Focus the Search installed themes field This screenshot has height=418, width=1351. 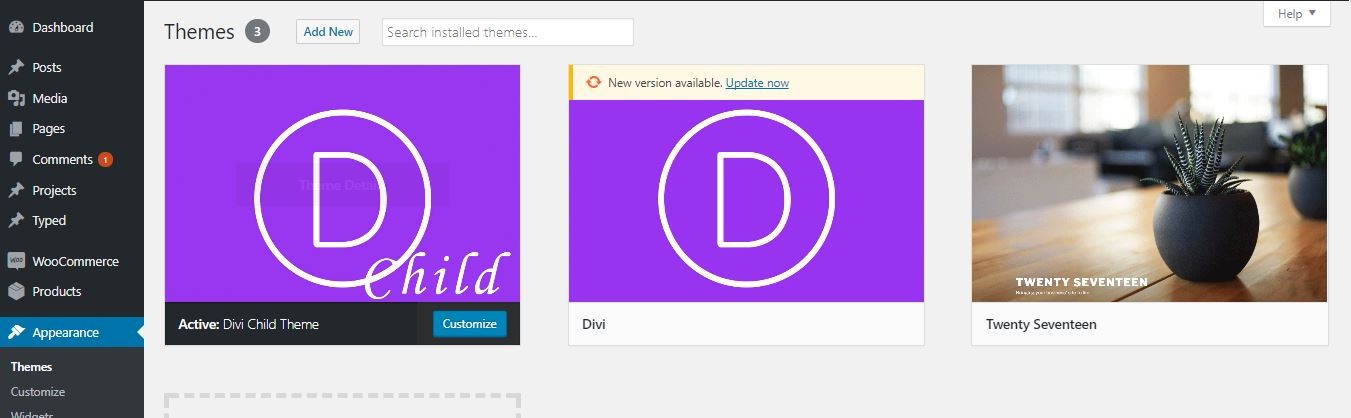point(508,32)
